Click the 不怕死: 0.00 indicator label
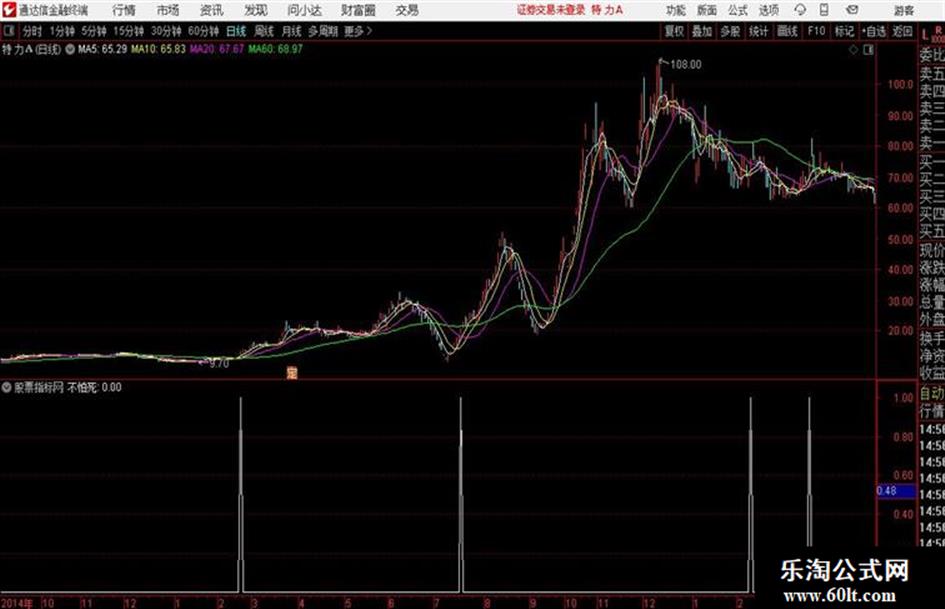Viewport: 945px width, 609px height. pyautogui.click(x=95, y=387)
